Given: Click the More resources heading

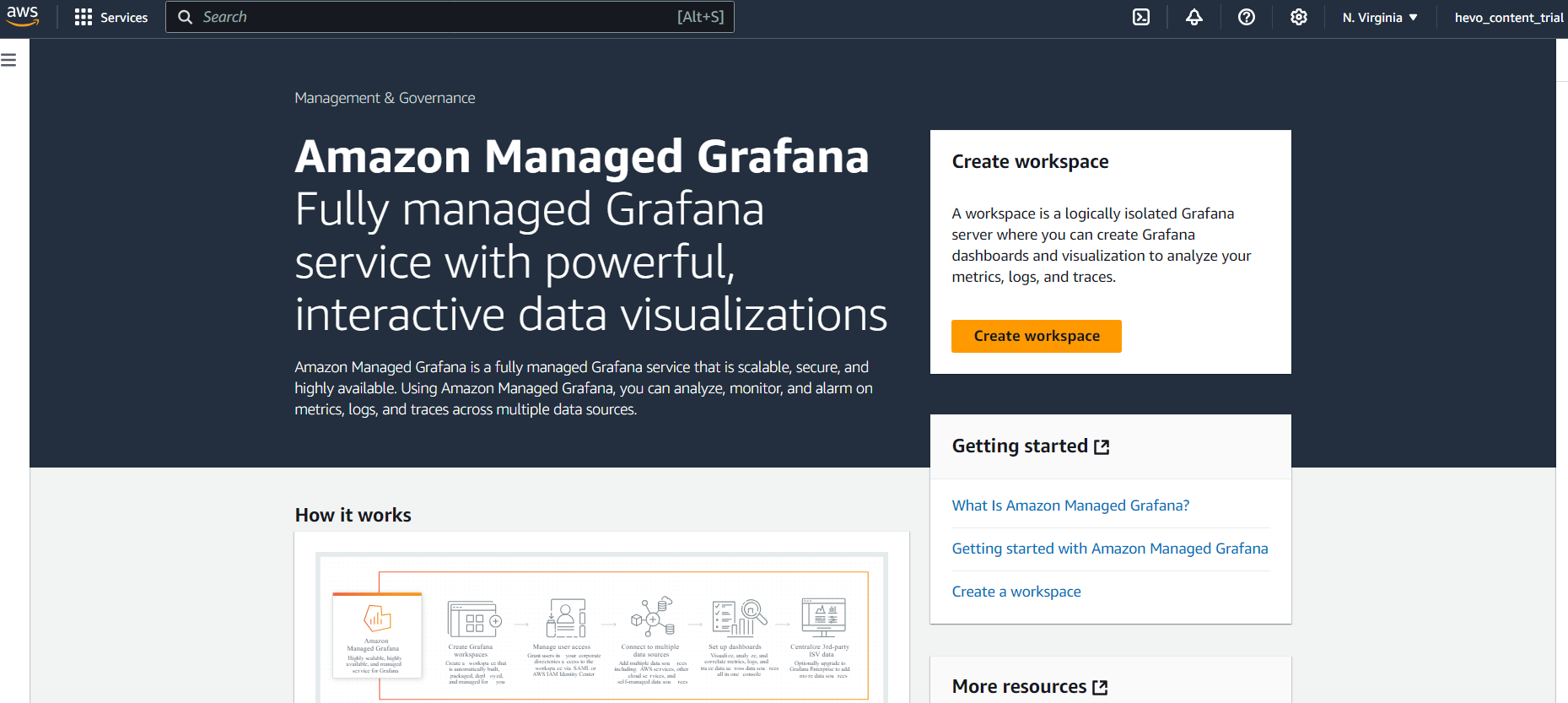Looking at the screenshot, I should pos(1019,686).
